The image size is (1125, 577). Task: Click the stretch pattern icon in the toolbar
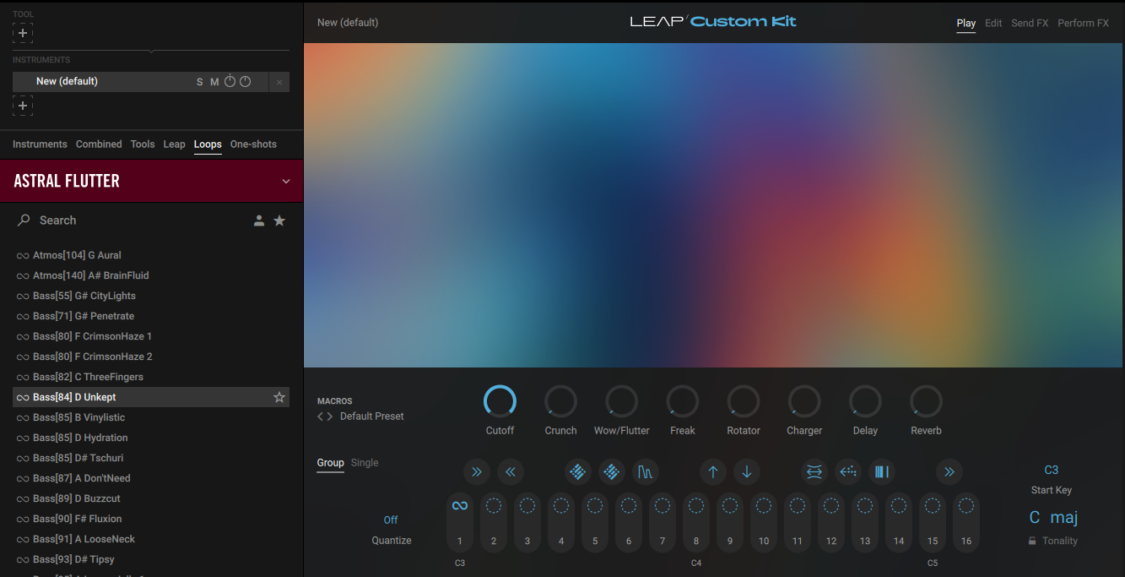coord(814,471)
